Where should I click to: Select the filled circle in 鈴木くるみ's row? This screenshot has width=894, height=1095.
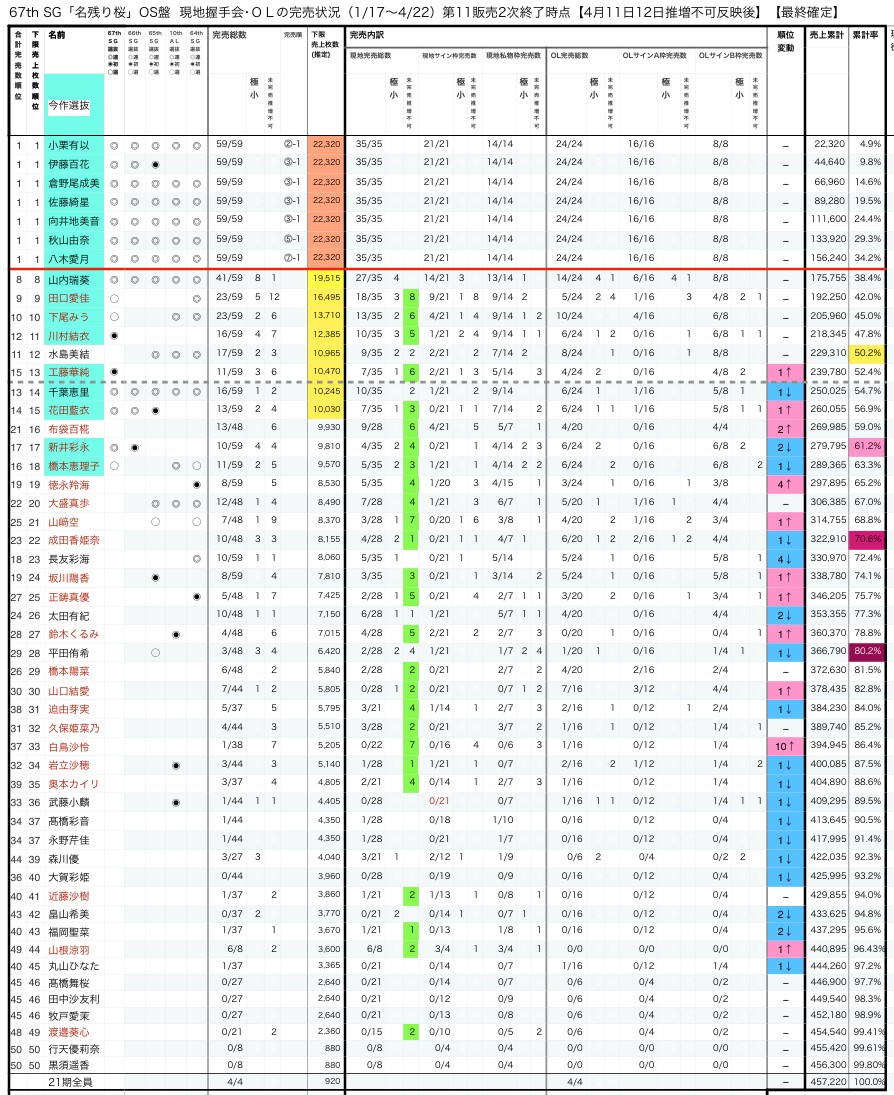coord(176,634)
